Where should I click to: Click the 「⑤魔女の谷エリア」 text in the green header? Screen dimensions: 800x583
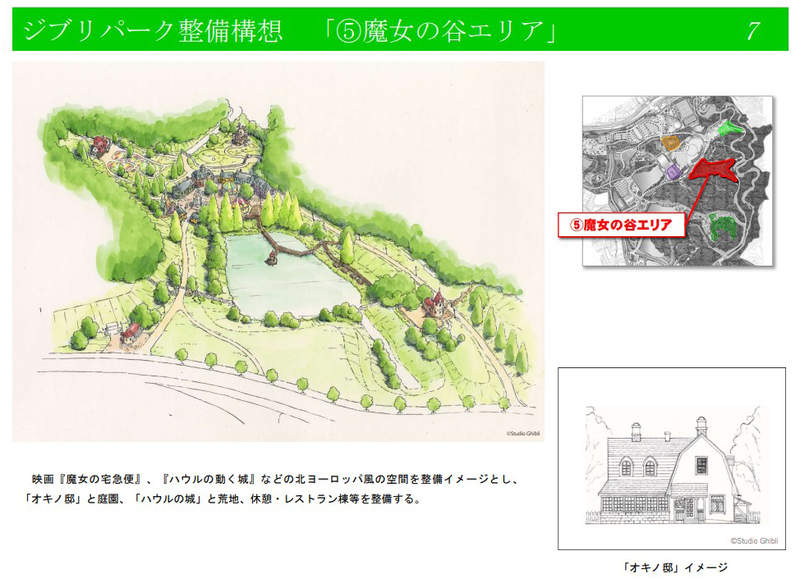point(441,31)
